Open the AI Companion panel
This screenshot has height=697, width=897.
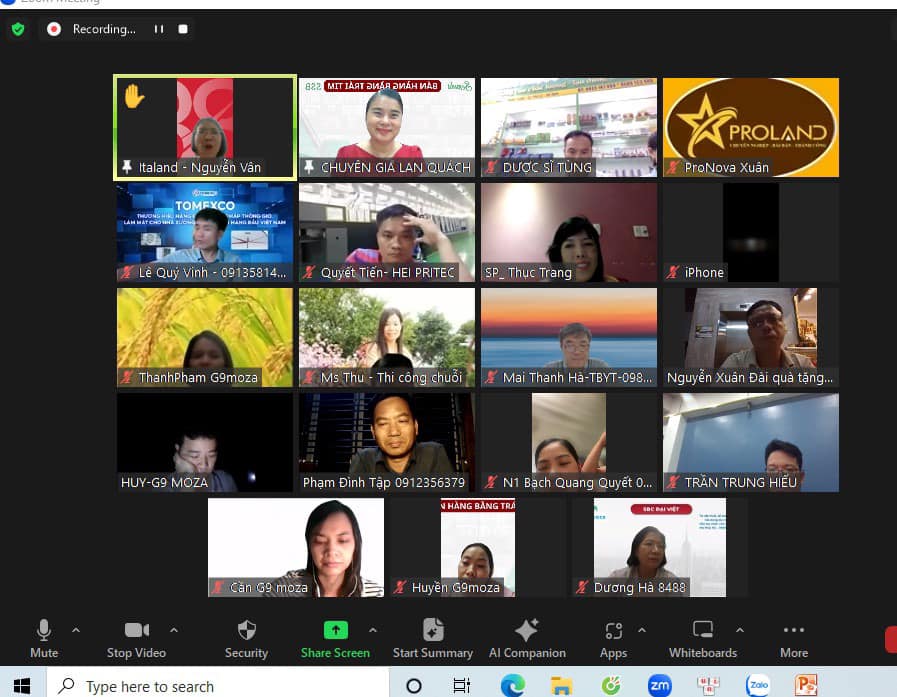click(x=527, y=638)
